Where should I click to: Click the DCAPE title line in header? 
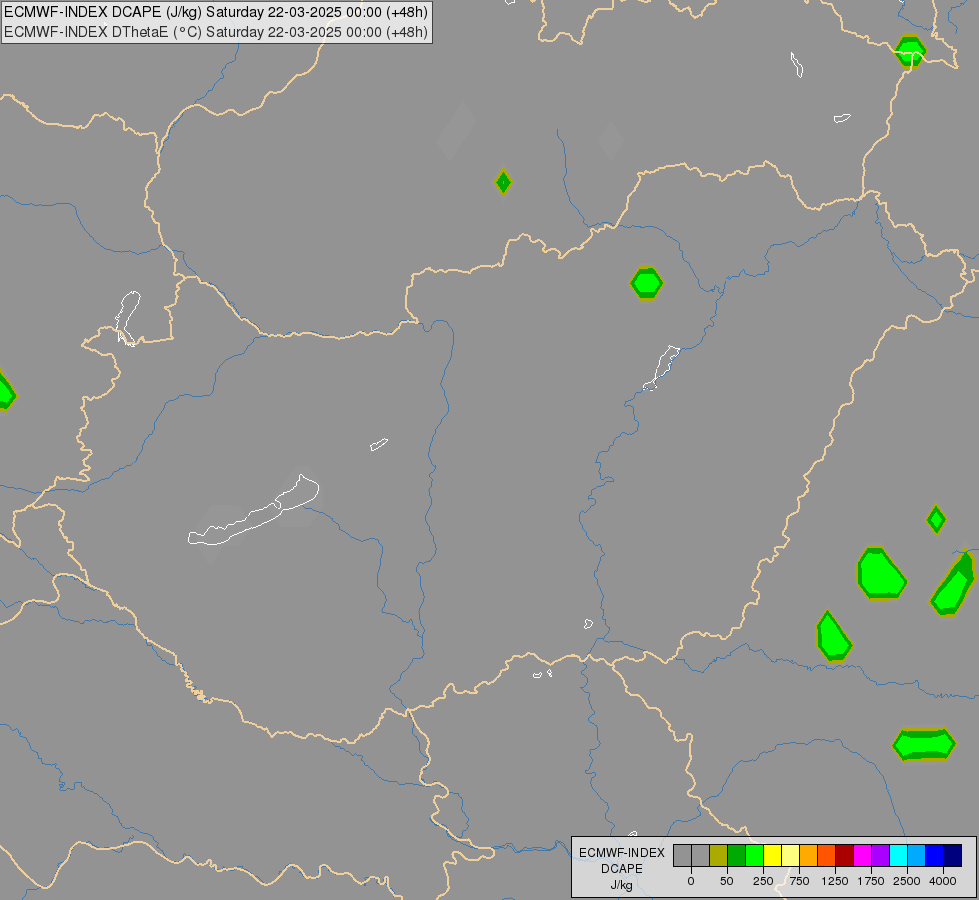pyautogui.click(x=216, y=12)
